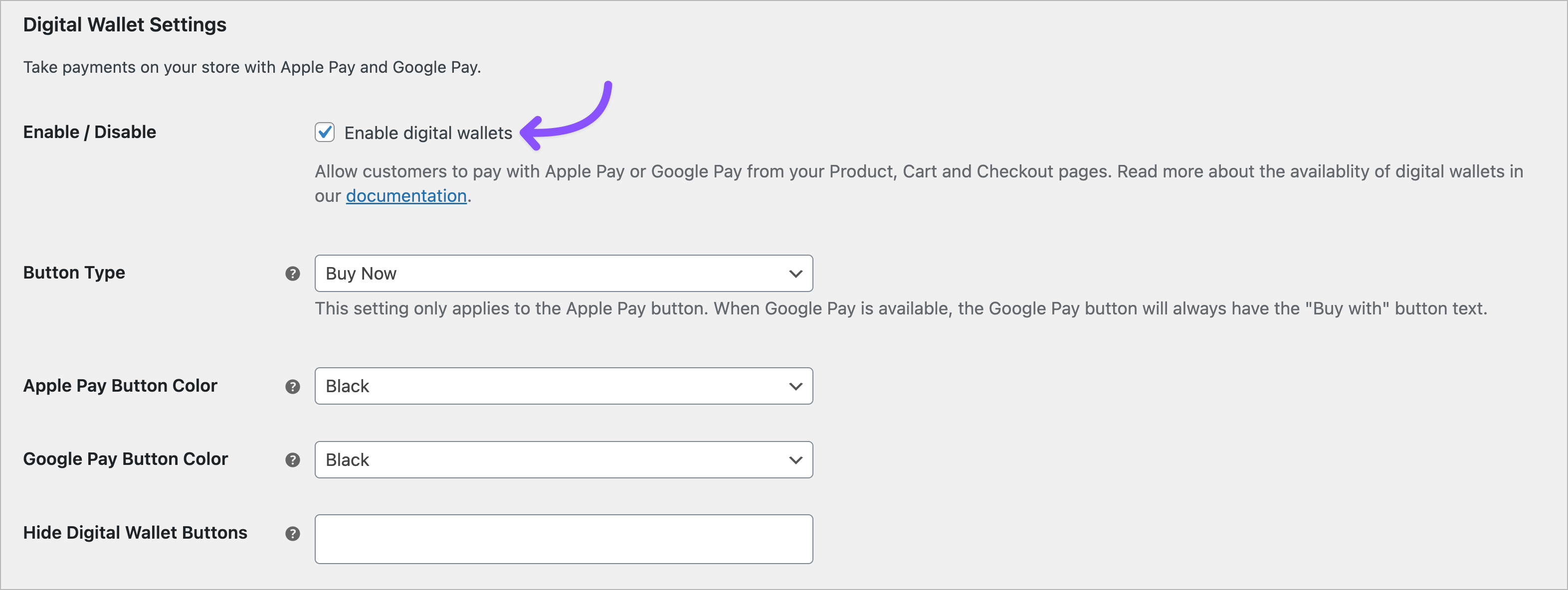Click the help icon beside Apple Pay Button Color

point(293,386)
